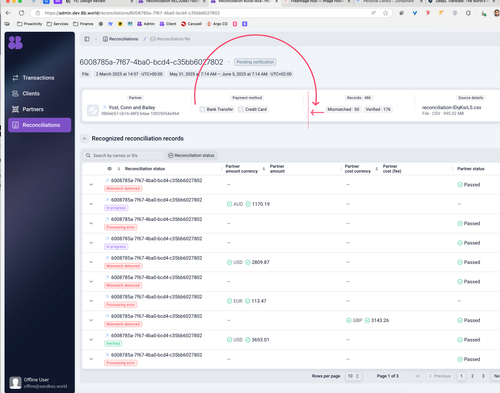This screenshot has width=500, height=393.
Task: Expand row with GBP 3143.26 cost
Action: pos(91,320)
